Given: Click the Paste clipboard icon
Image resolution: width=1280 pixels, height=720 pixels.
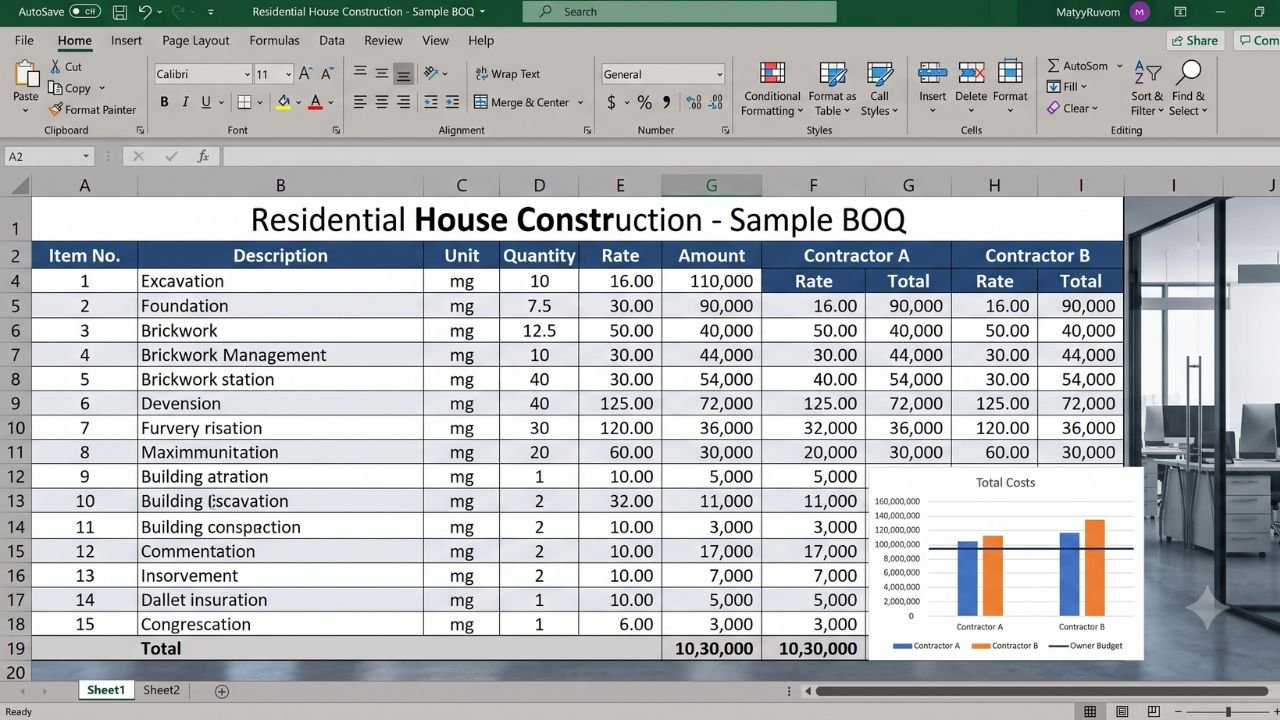Looking at the screenshot, I should pos(25,75).
